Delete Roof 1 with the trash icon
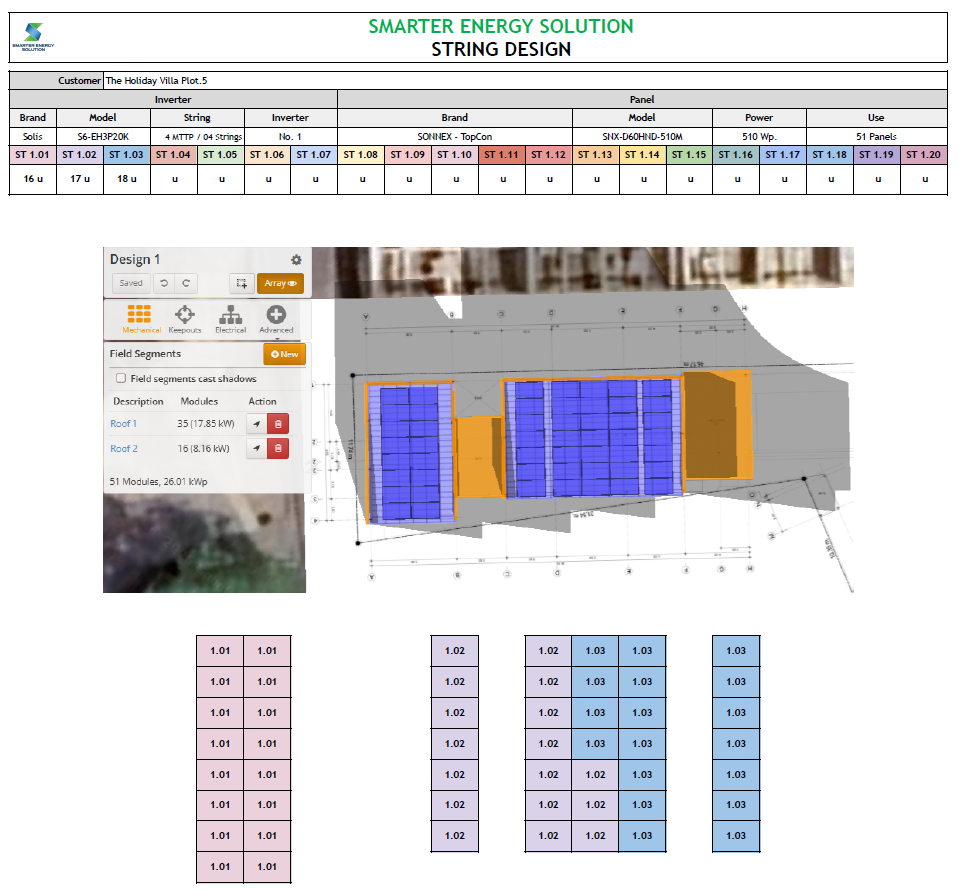Viewport: 960px width, 891px height. coord(278,424)
